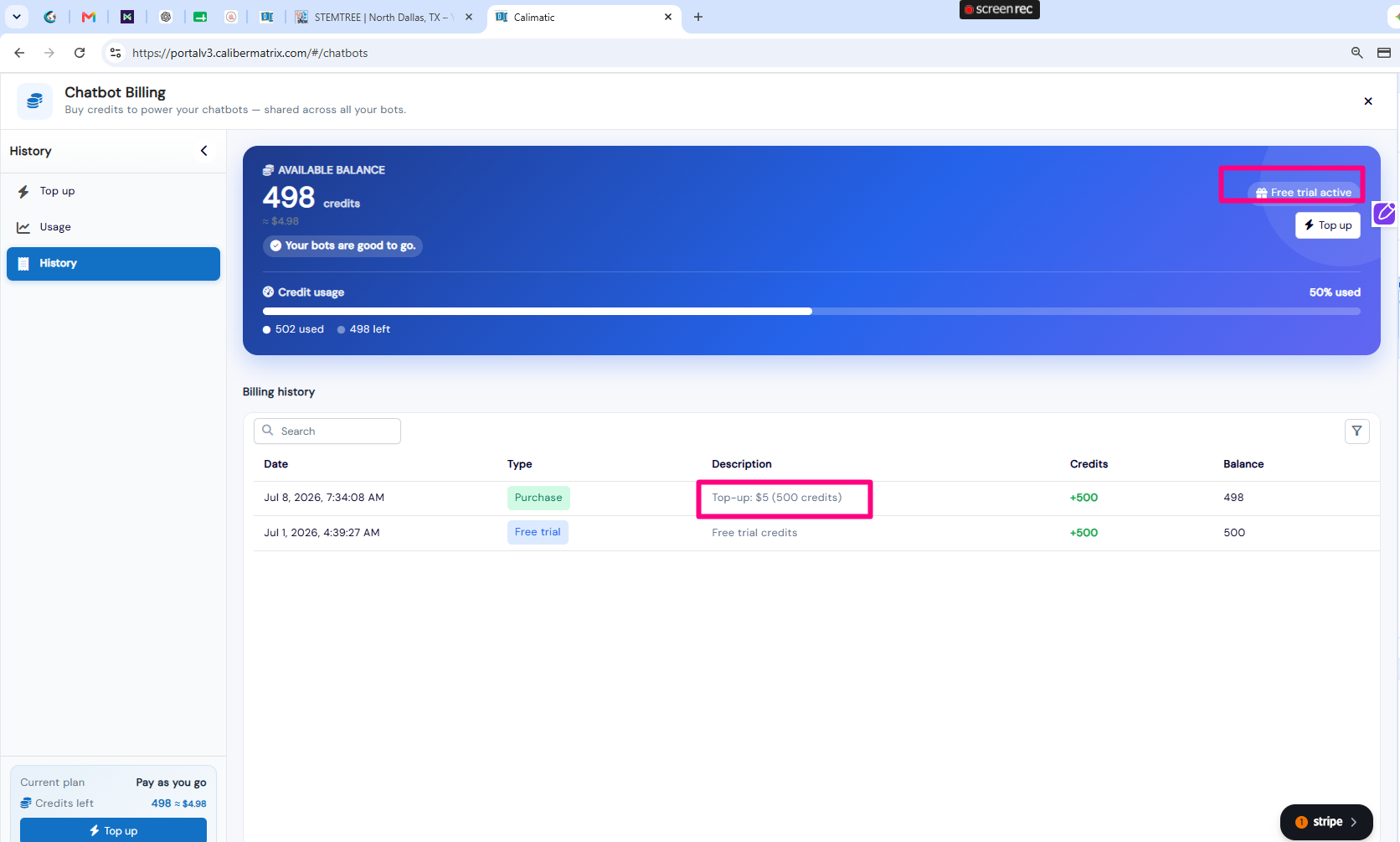Screen dimensions: 1400x842
Task: Click the browser forward arrow
Action: point(49,53)
